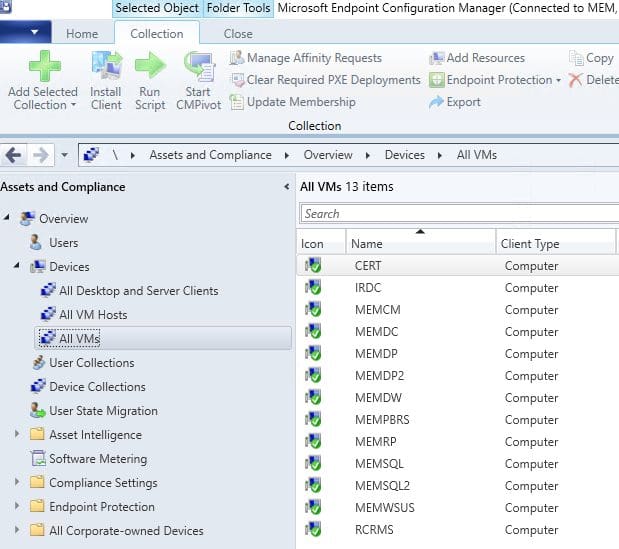Sort by the Name column header
The width and height of the screenshot is (619, 549).
point(421,241)
